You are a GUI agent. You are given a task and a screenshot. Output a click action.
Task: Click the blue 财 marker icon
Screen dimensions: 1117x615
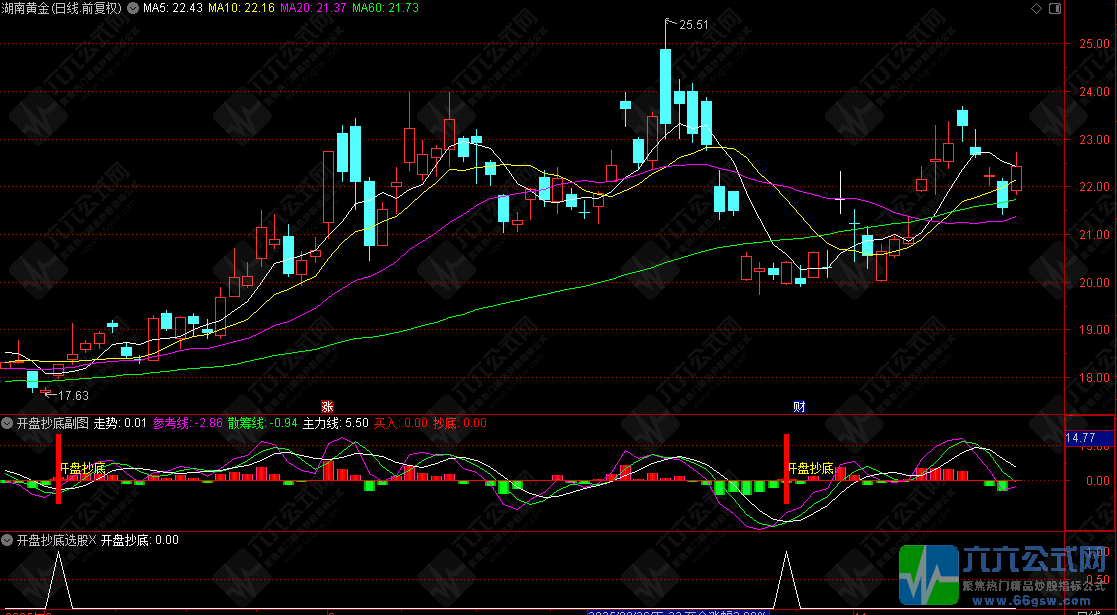tap(799, 407)
